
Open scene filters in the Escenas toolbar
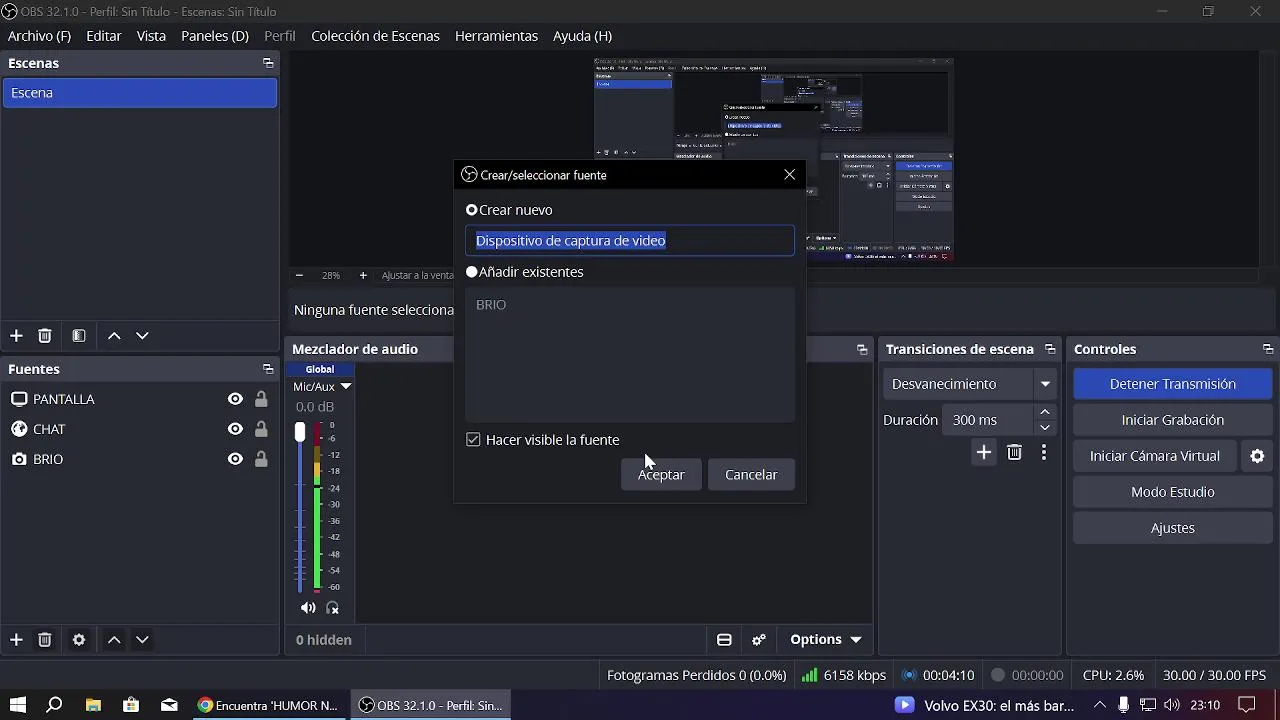tap(79, 336)
